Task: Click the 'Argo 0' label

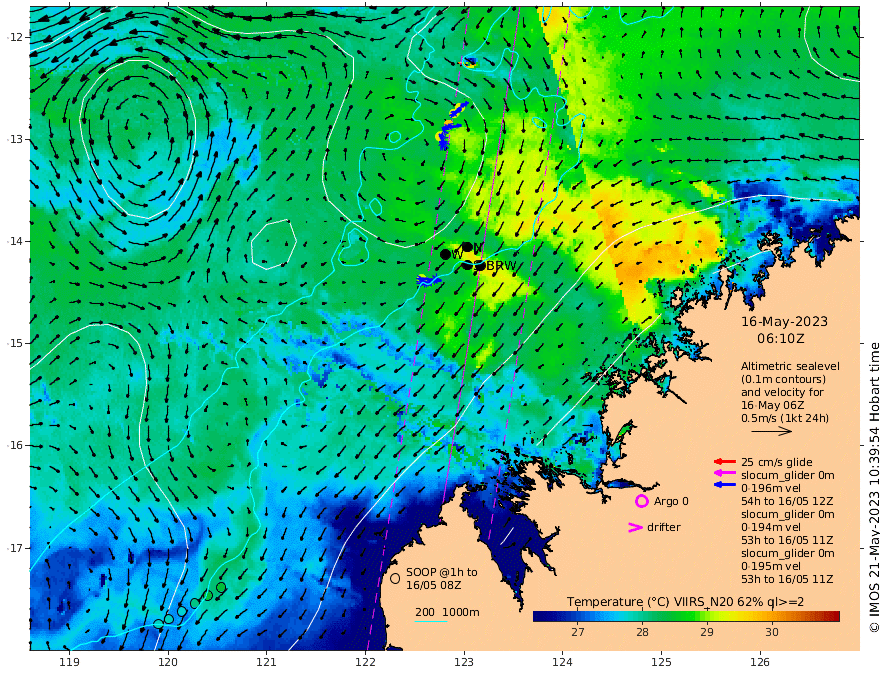Action: [x=671, y=501]
